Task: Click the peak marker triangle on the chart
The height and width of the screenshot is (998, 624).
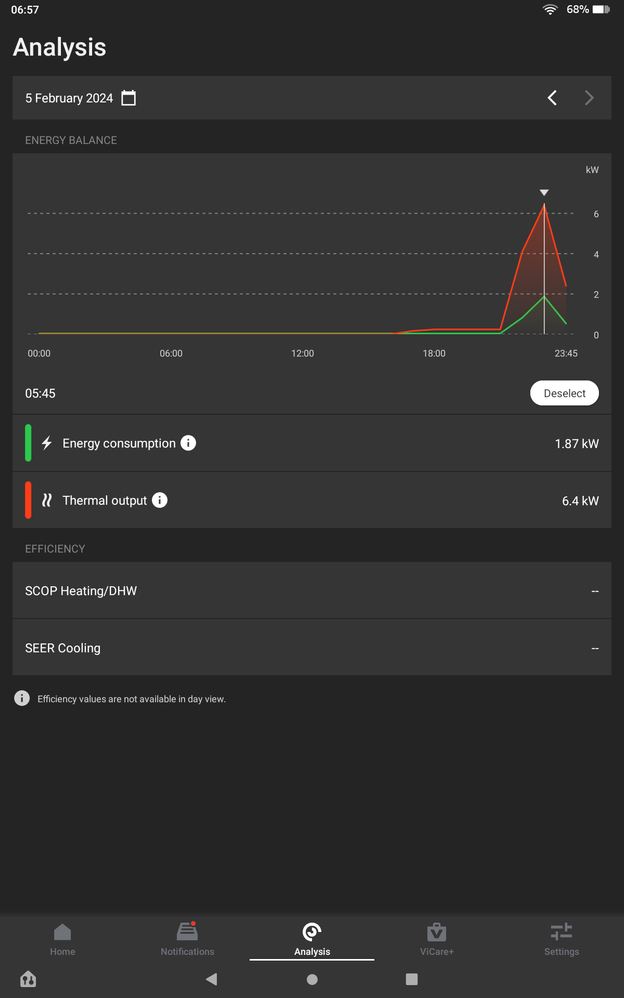Action: [x=544, y=192]
